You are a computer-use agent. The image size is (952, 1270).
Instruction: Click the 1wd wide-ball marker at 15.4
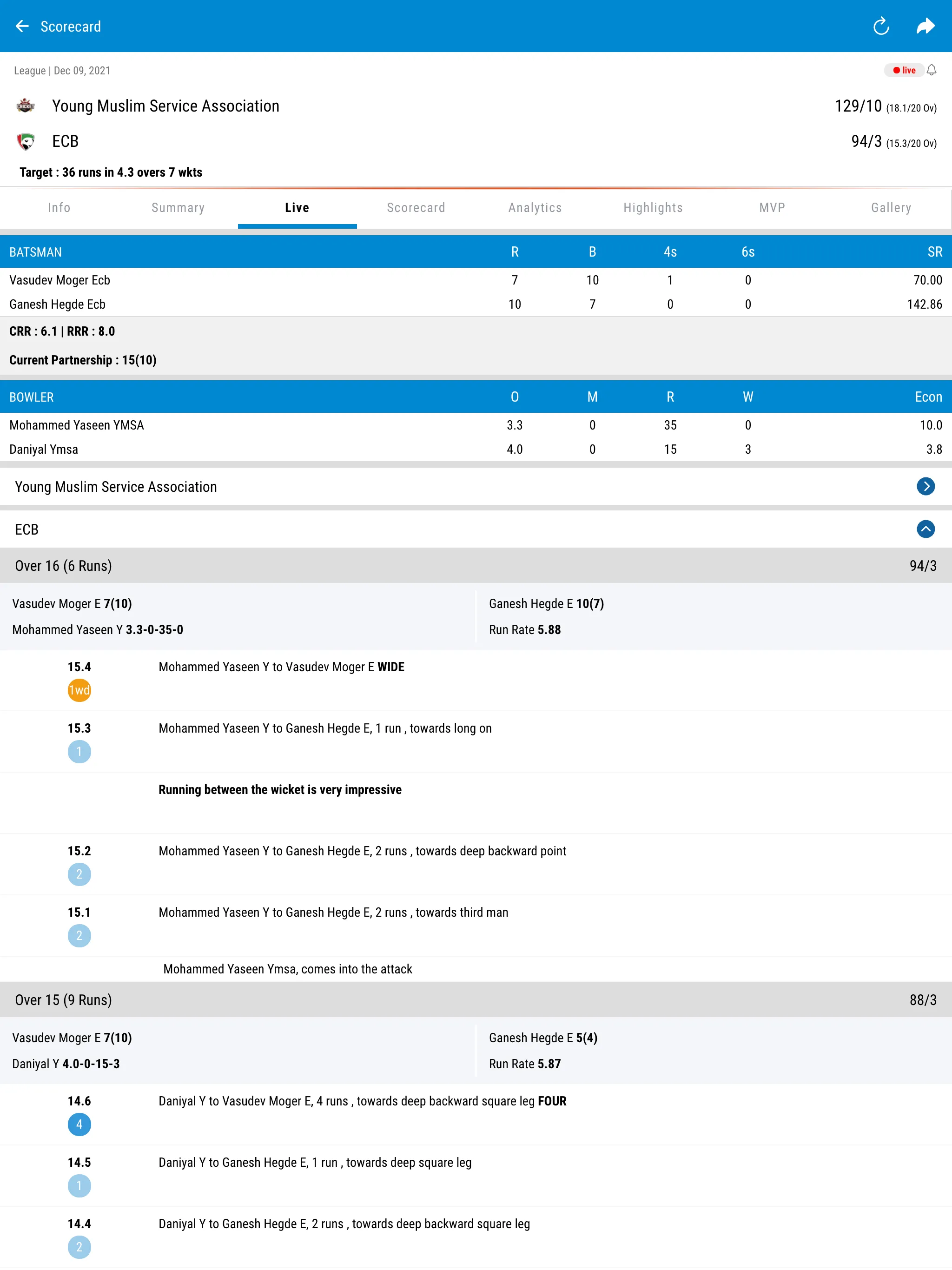coord(79,691)
